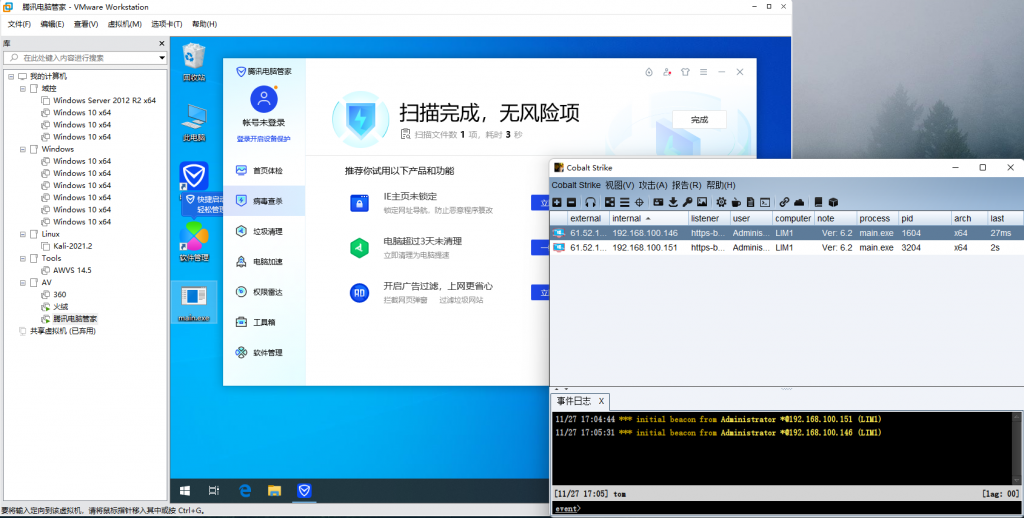1024x518 pixels.
Task: Click Tencent PC Manager icon in VM taskbar
Action: click(x=304, y=491)
